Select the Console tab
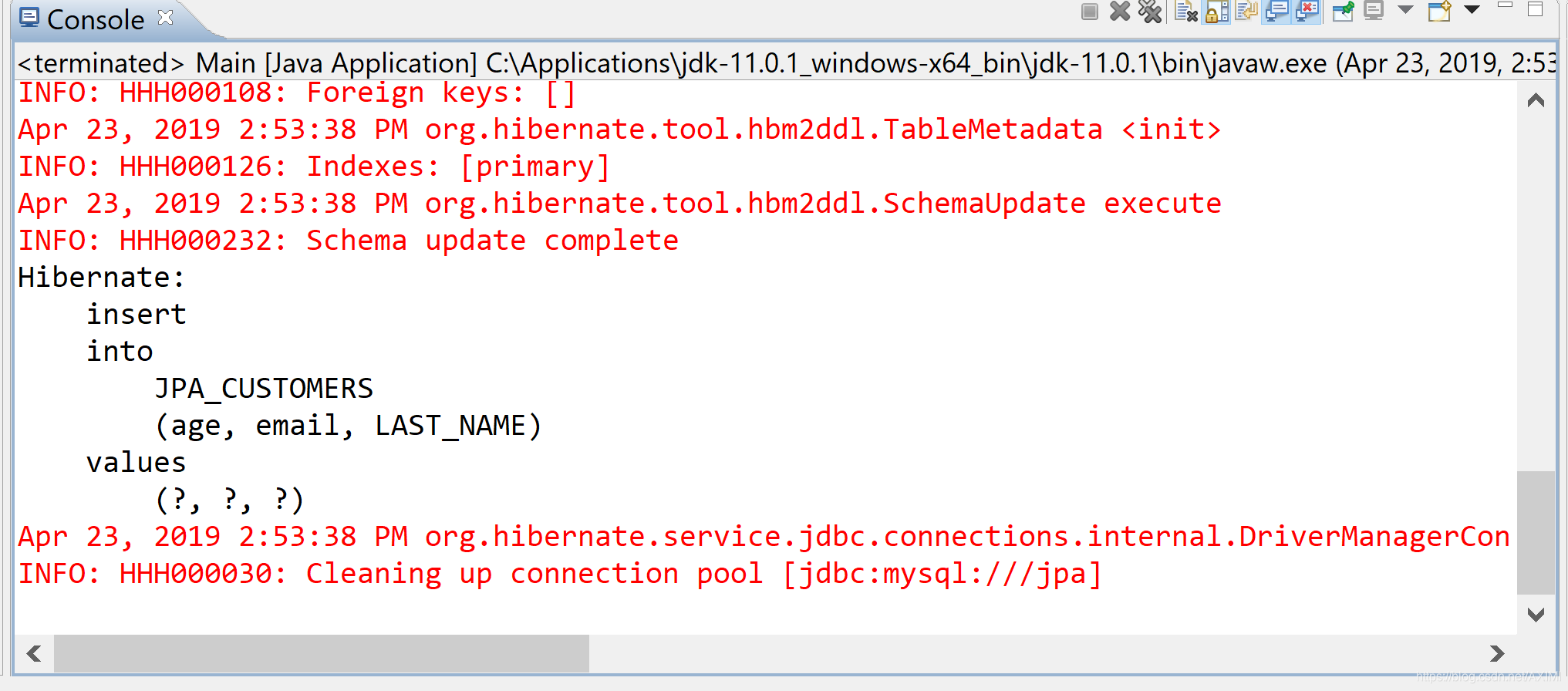Viewport: 1568px width, 691px height. coord(96,19)
